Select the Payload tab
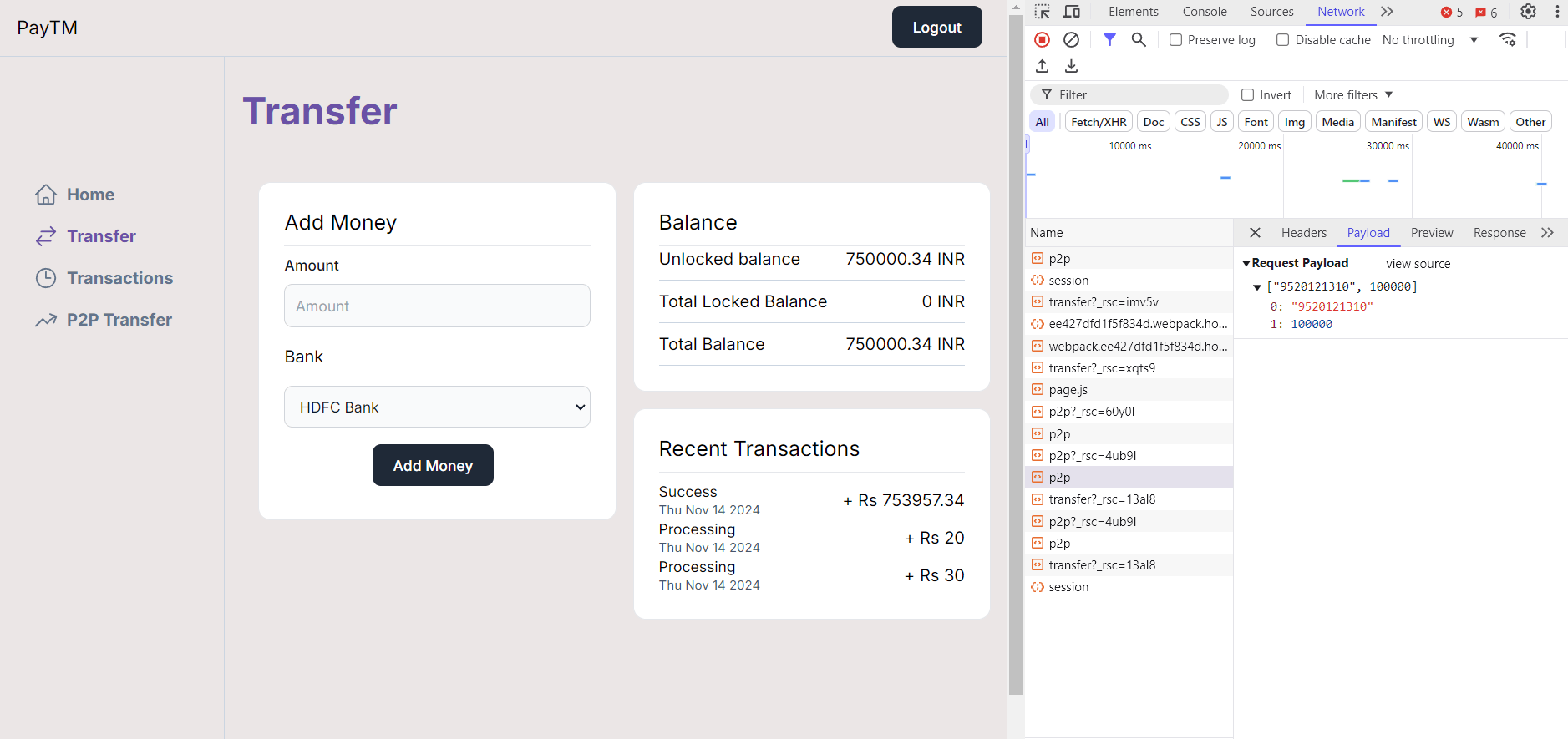The image size is (1568, 739). coord(1368,233)
